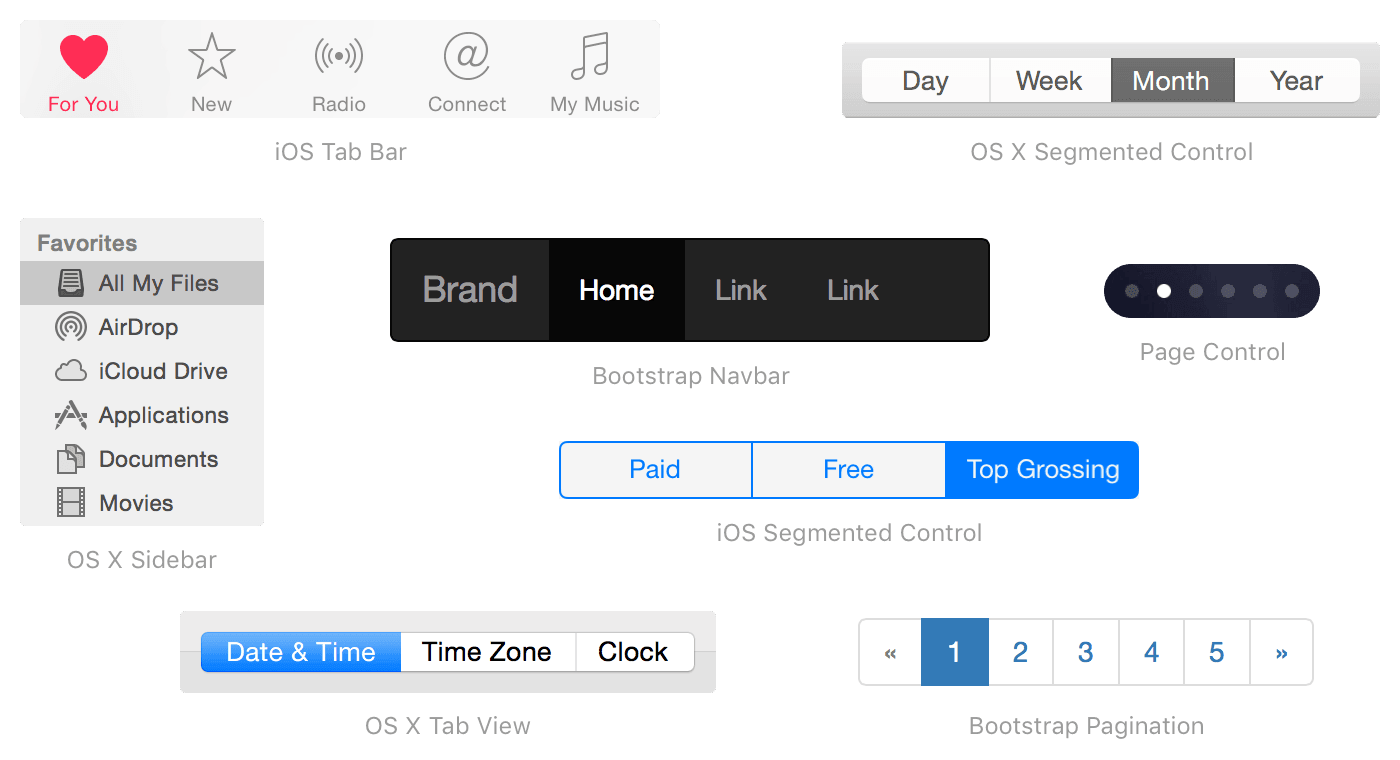Choose the Paid segment

(x=655, y=470)
